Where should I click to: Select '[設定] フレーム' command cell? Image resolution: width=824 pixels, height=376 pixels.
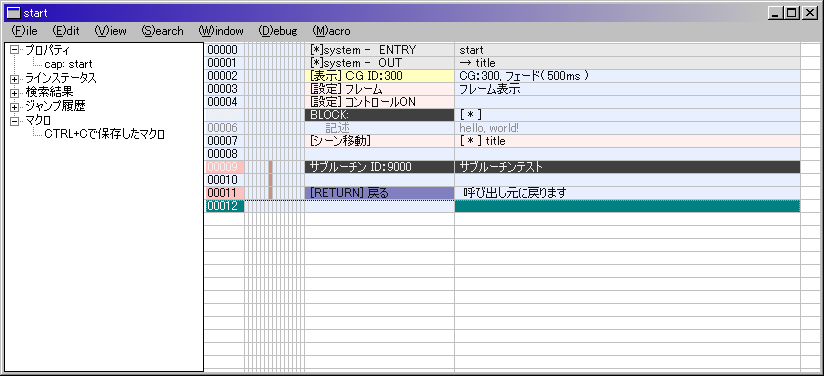[379, 89]
